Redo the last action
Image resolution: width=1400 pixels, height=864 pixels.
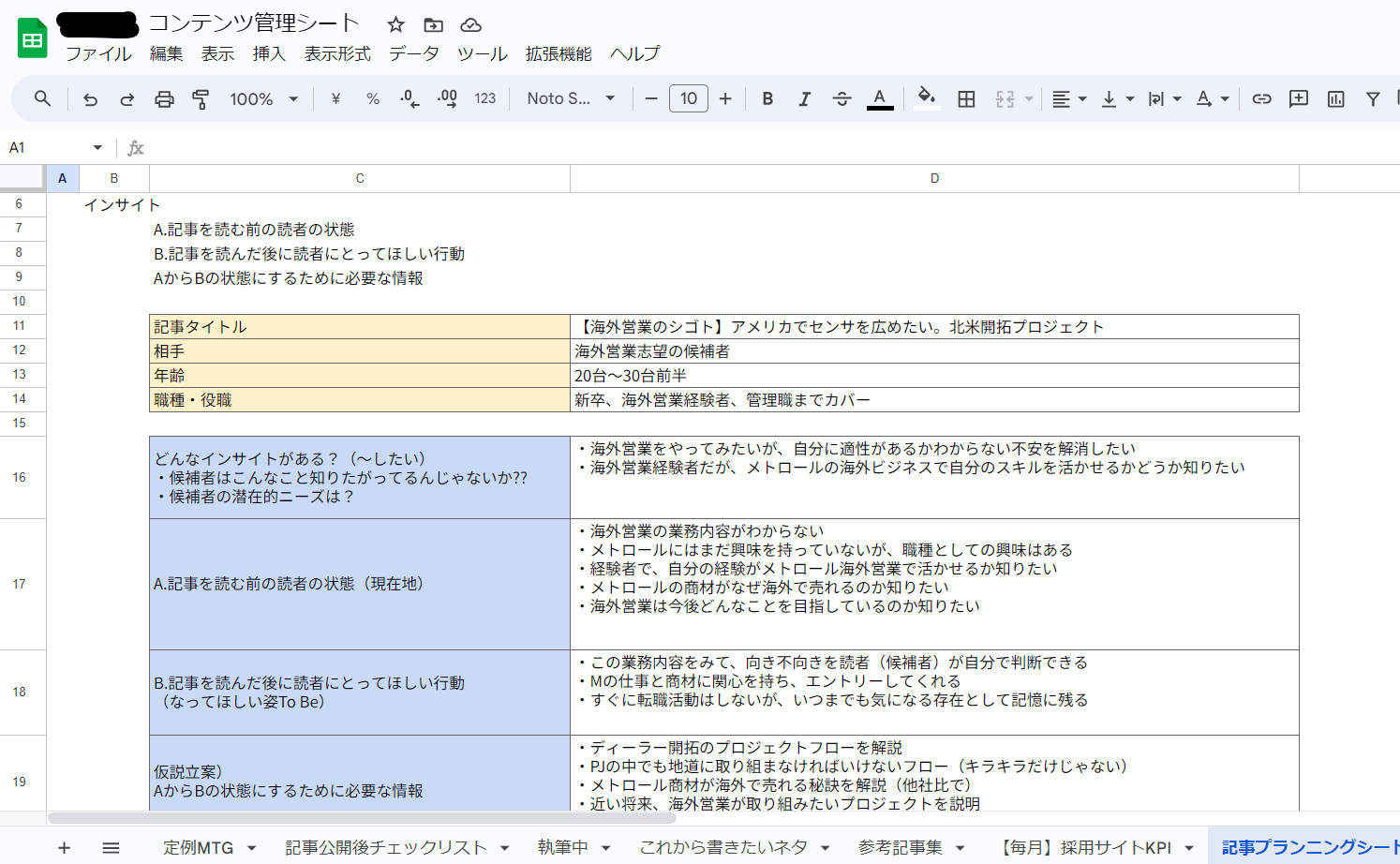[x=127, y=98]
